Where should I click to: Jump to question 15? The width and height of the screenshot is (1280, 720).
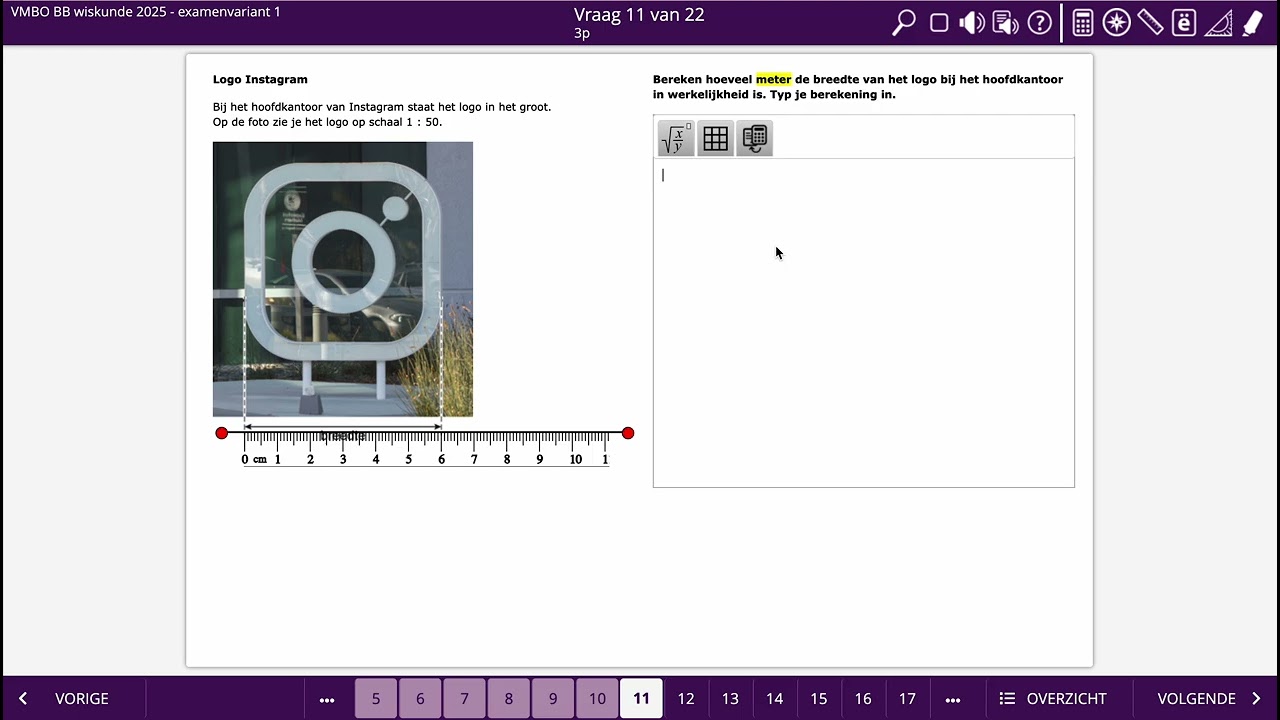pos(819,699)
